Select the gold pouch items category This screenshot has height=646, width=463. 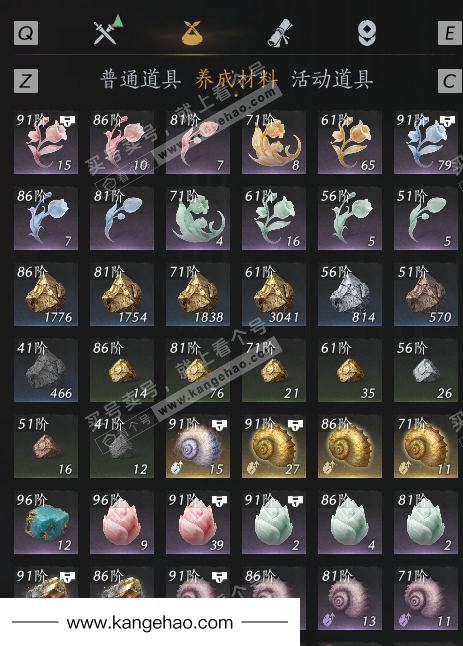click(196, 33)
